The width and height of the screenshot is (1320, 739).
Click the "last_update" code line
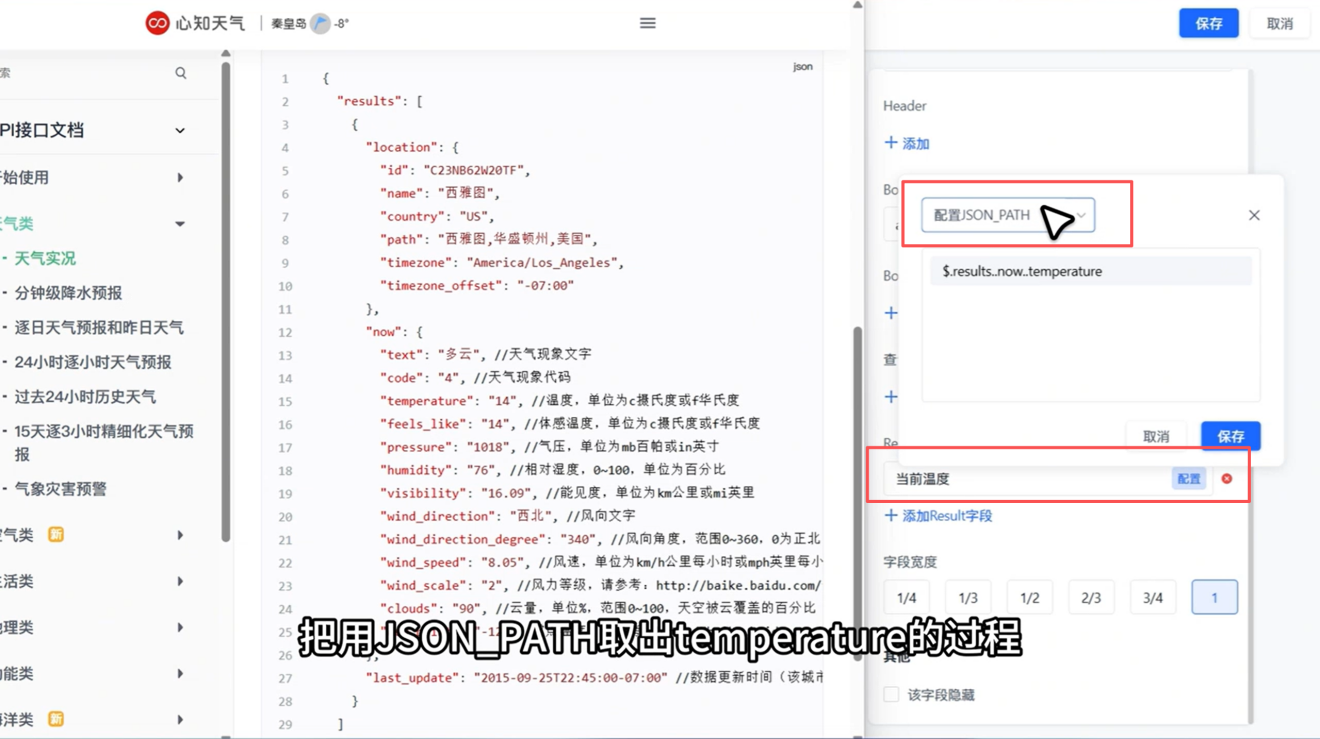(x=594, y=678)
